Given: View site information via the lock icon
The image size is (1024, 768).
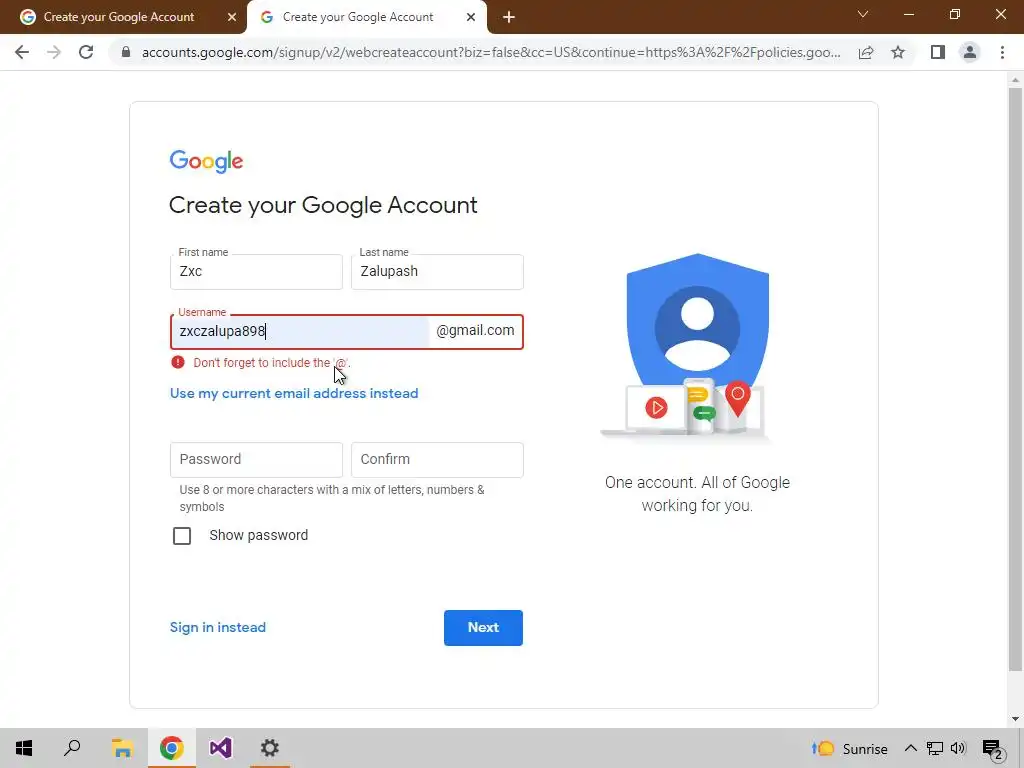Looking at the screenshot, I should (126, 52).
